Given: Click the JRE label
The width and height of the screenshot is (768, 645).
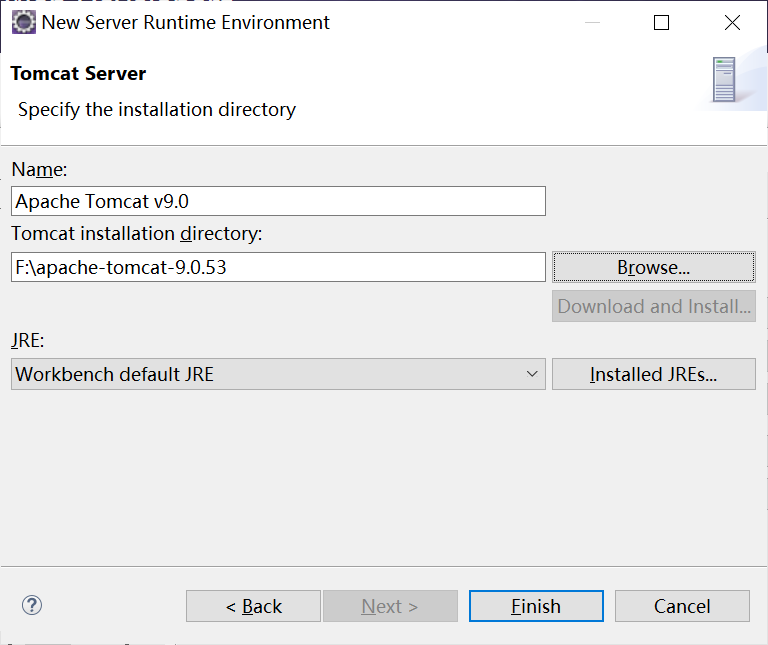Looking at the screenshot, I should [27, 340].
